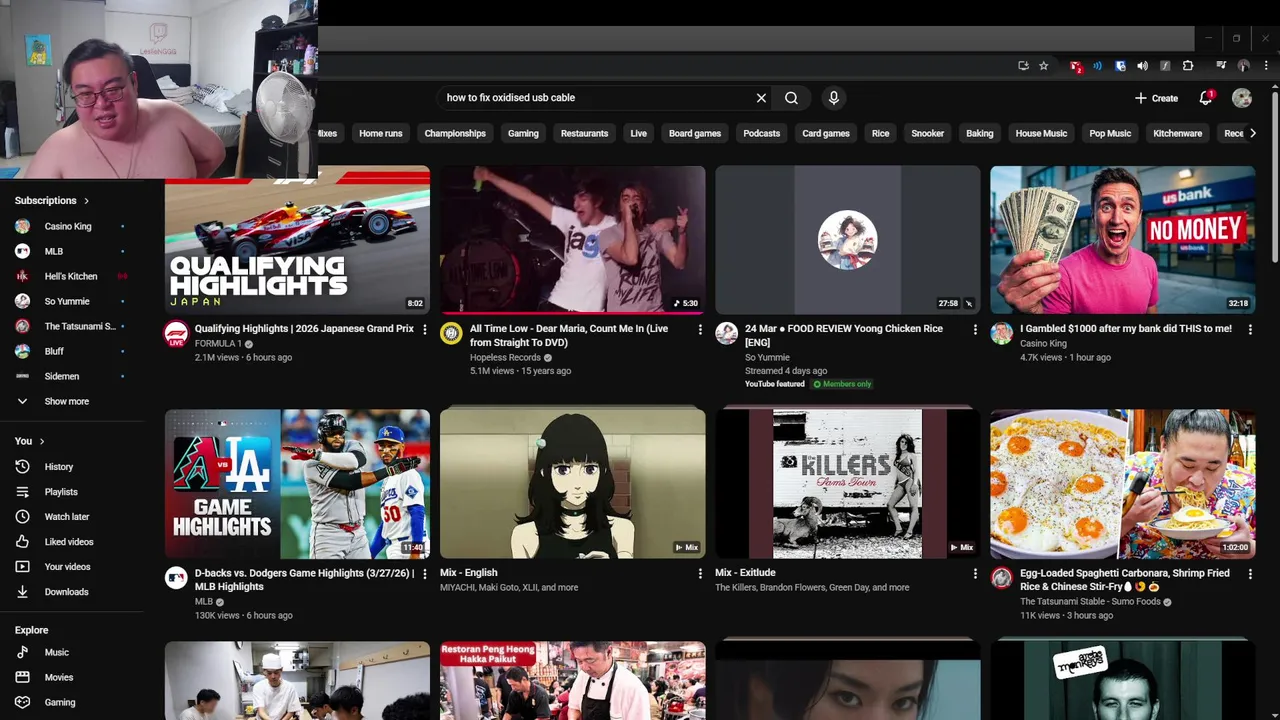This screenshot has height=720, width=1280.
Task: Expand the You section header
Action: point(29,441)
